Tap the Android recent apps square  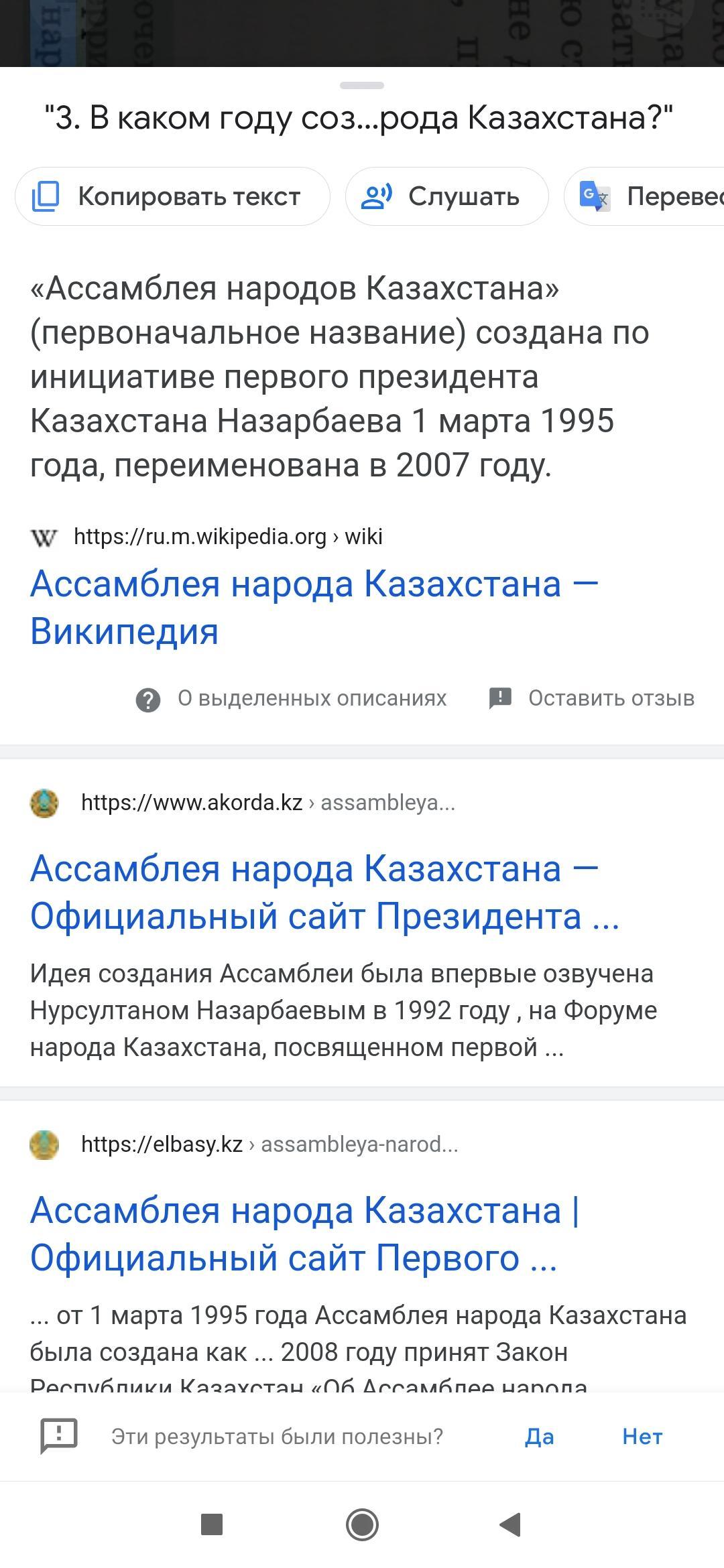(212, 1525)
